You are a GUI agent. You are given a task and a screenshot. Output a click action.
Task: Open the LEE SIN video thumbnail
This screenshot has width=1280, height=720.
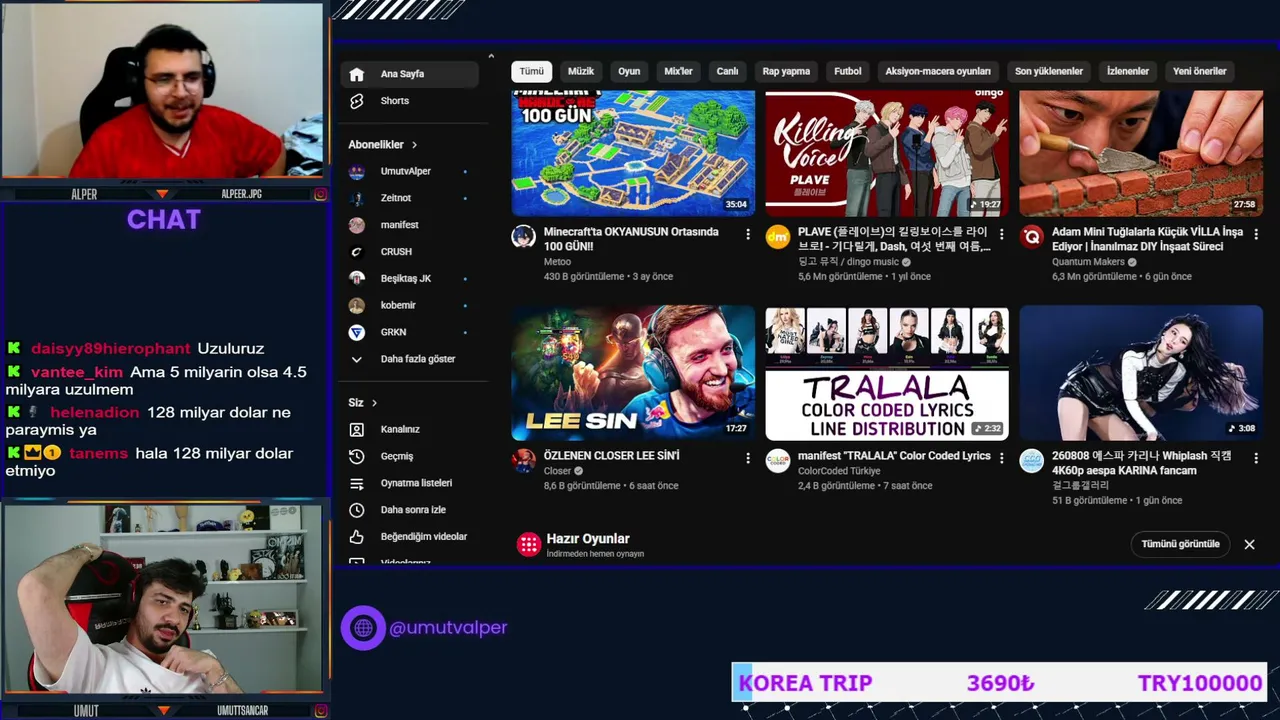[x=633, y=373]
